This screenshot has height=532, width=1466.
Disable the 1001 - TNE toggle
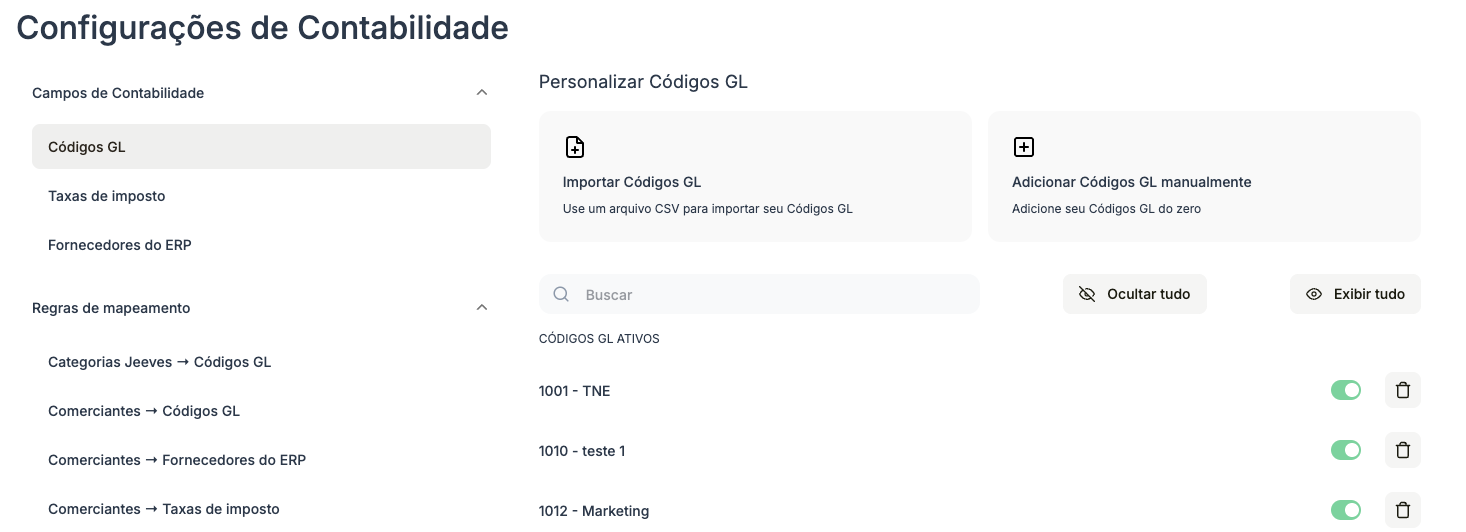[1346, 390]
